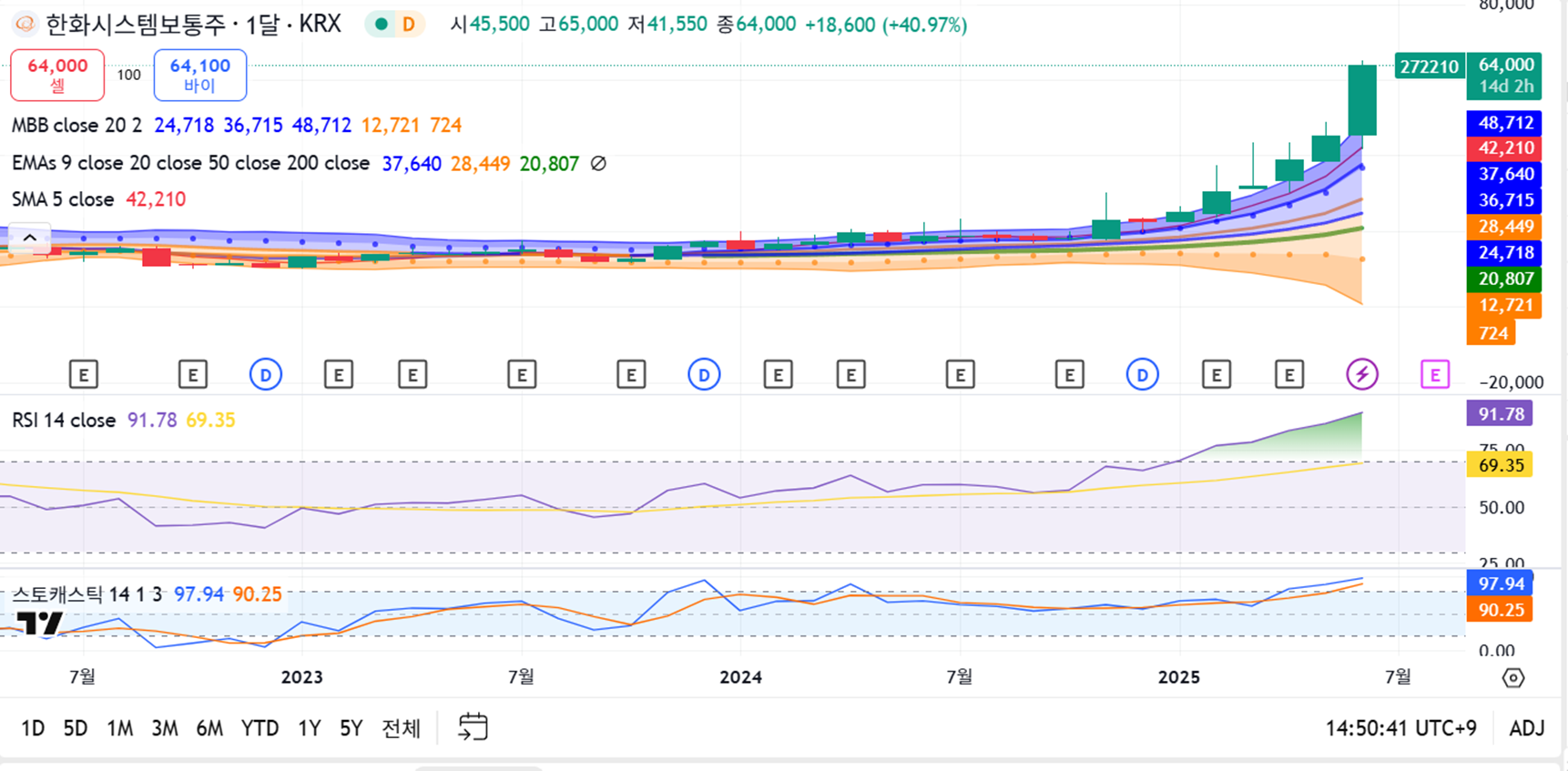Click the 64,000 셀 sell button

coord(57,75)
